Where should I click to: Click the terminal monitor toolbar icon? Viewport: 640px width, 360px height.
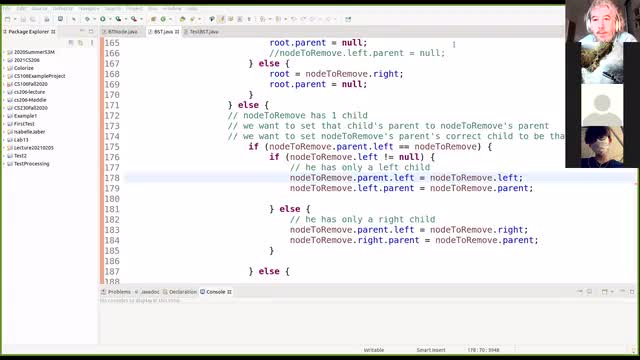click(60, 19)
